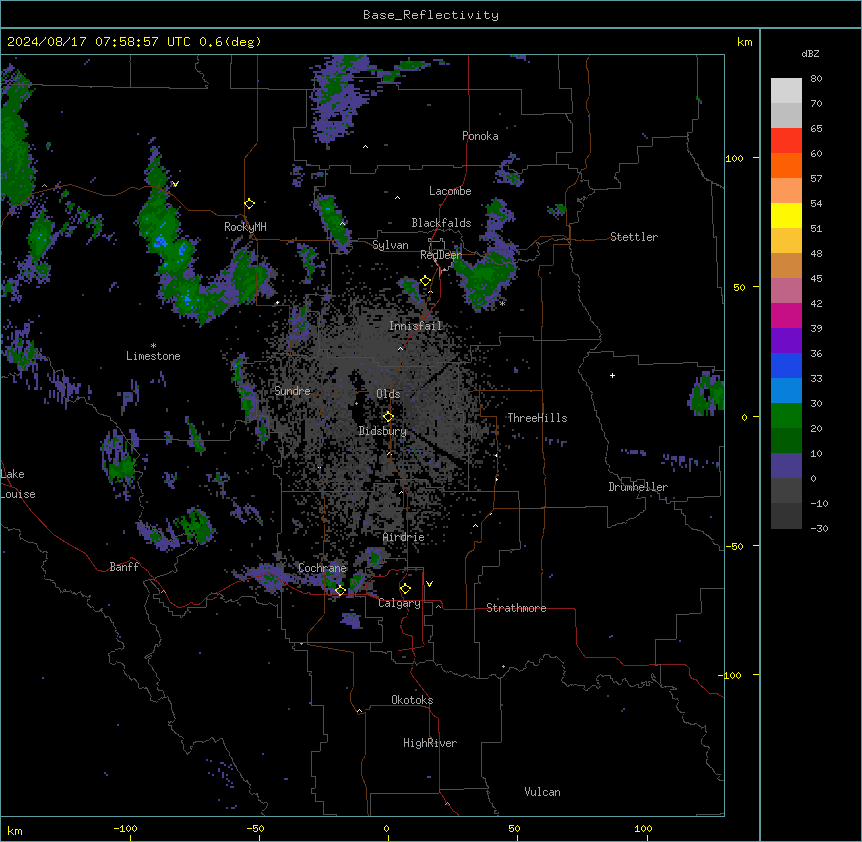Click the ThreeHills label
This screenshot has width=862, height=842.
(x=537, y=418)
